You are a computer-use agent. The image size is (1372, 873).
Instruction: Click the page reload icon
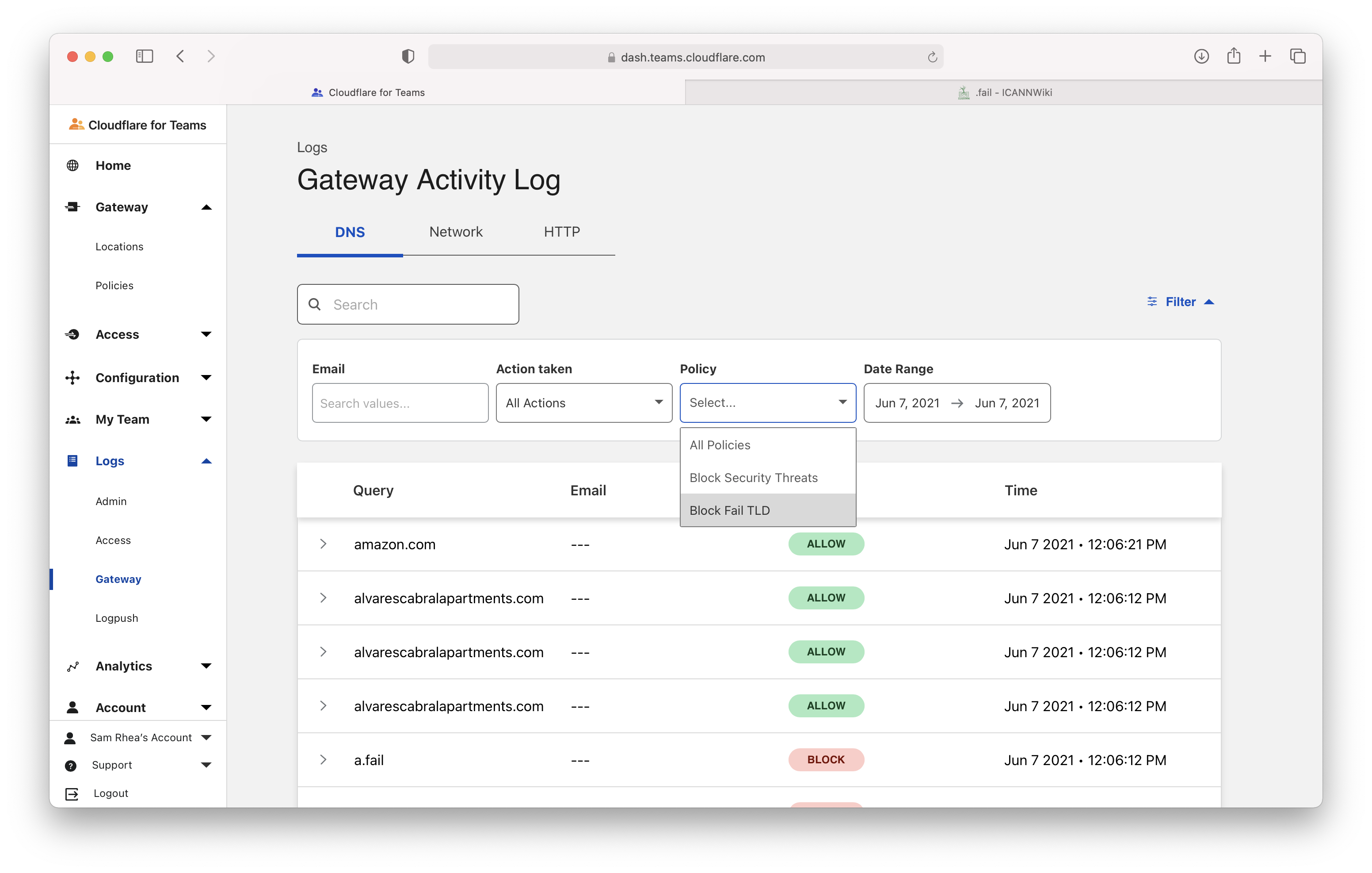pos(932,57)
